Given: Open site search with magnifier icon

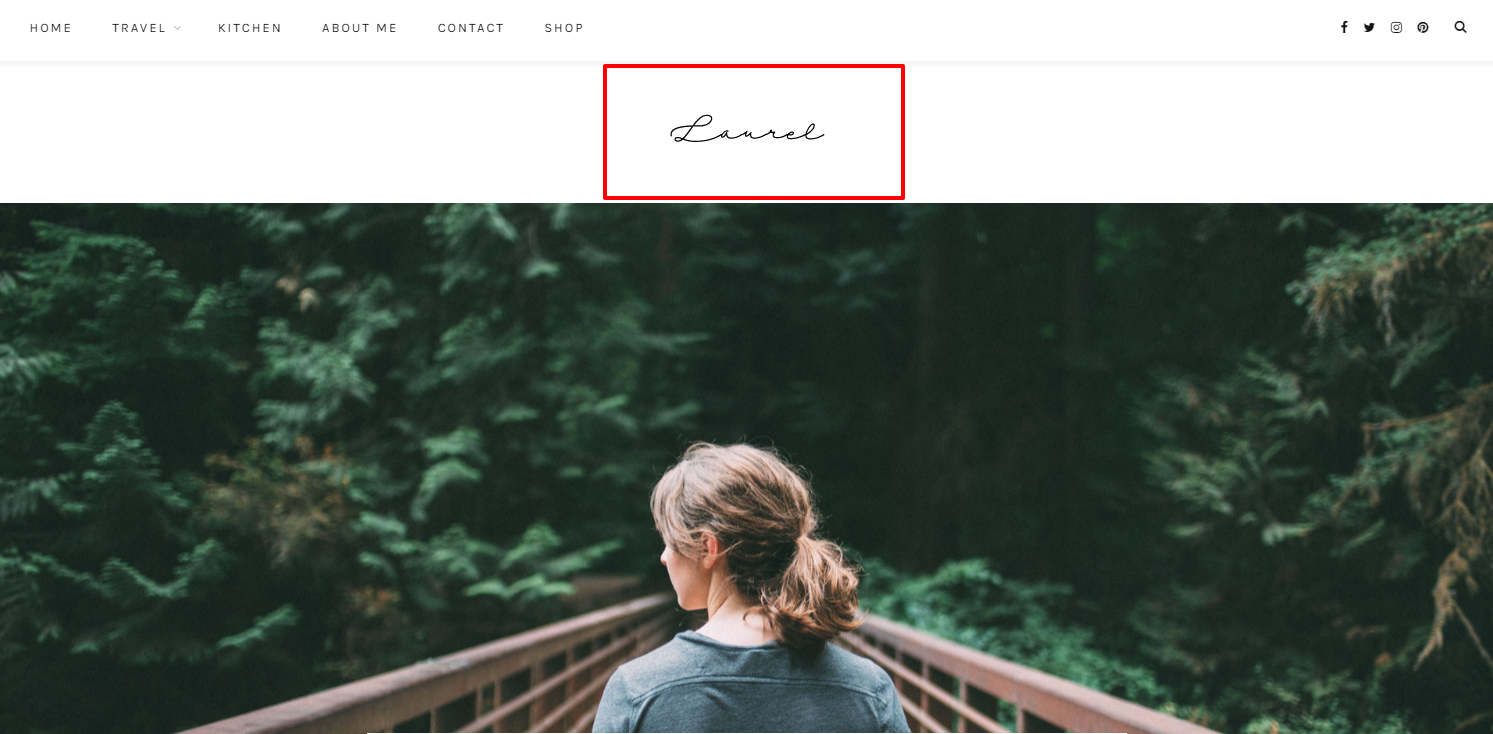Looking at the screenshot, I should click(x=1460, y=27).
